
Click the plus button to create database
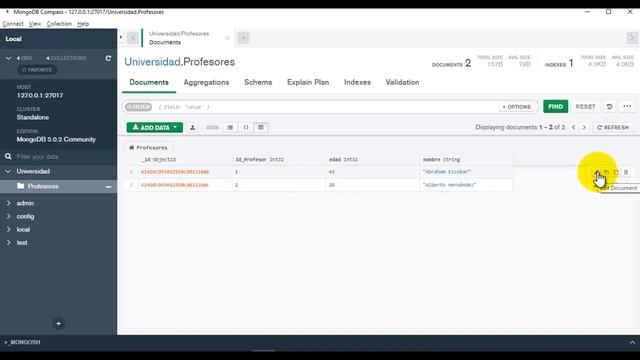point(58,324)
